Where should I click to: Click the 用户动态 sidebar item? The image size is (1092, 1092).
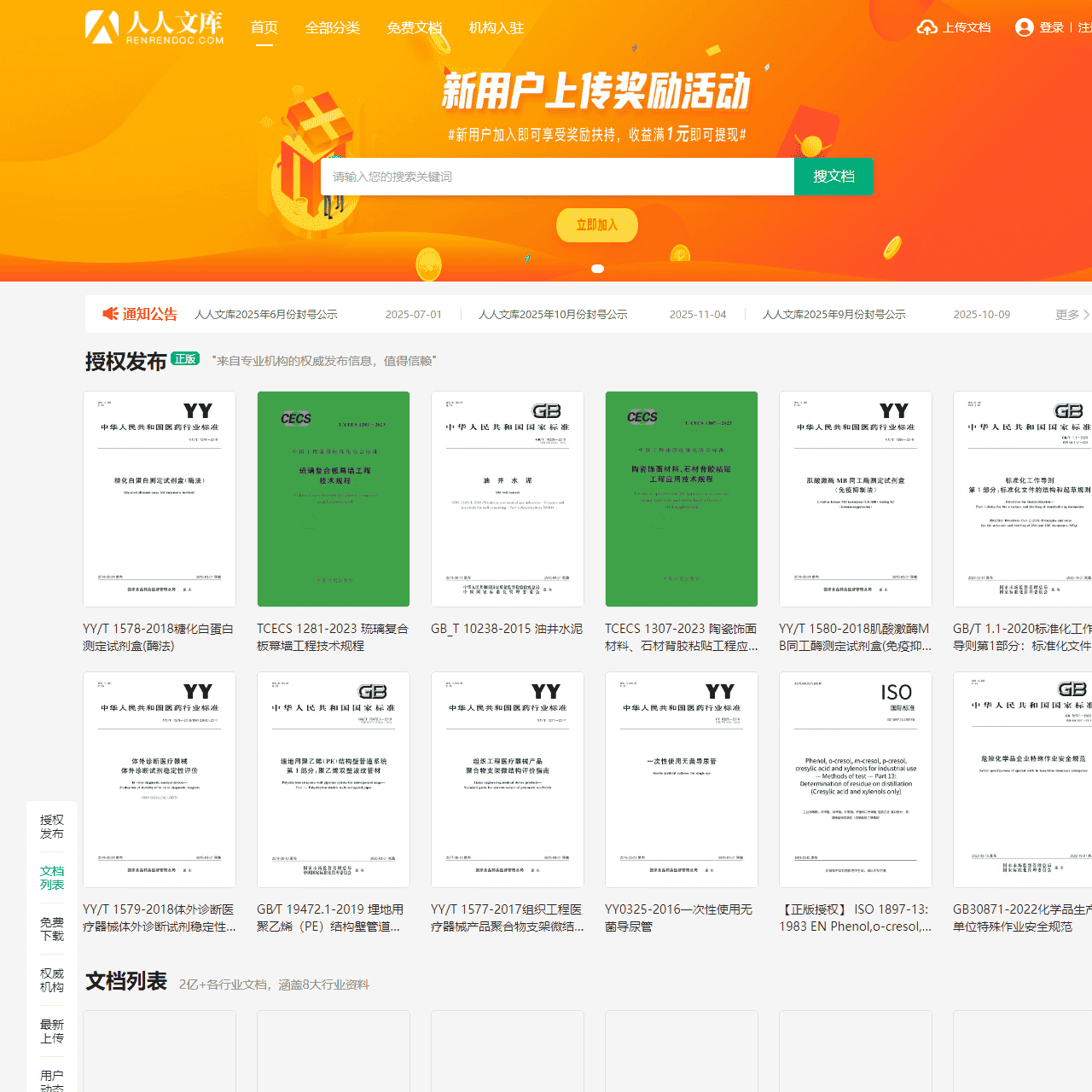[52, 1077]
